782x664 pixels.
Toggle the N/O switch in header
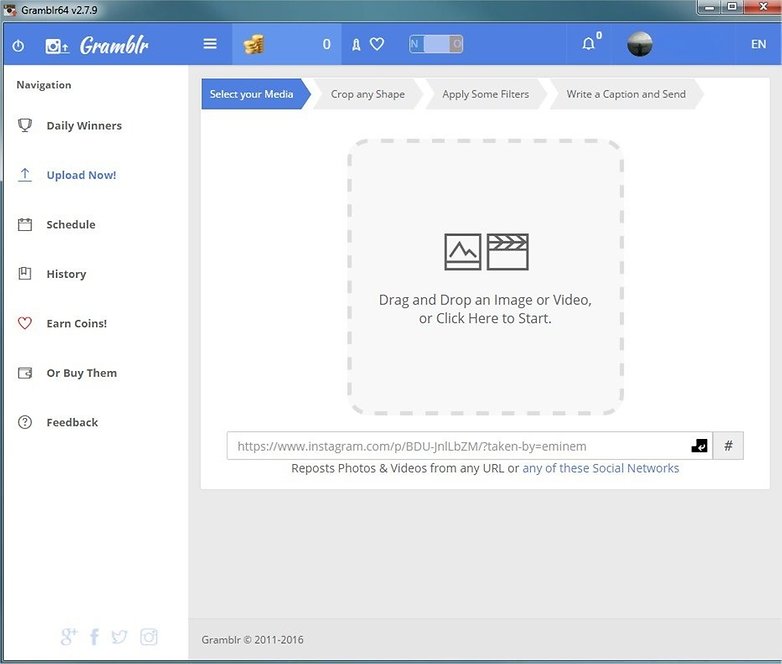pos(436,44)
